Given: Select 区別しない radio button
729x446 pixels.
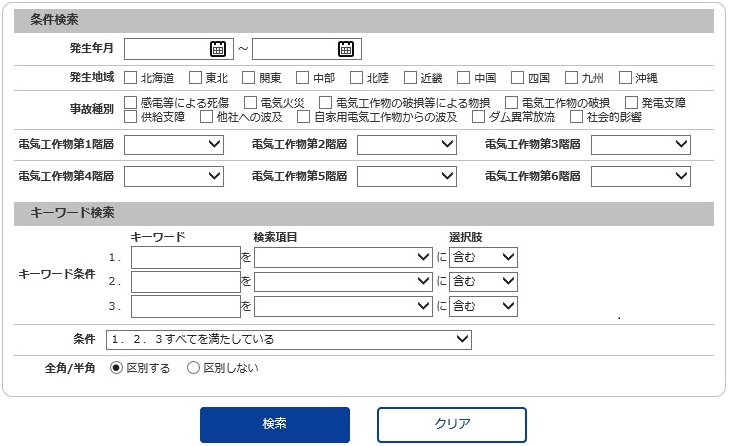Looking at the screenshot, I should tap(193, 368).
